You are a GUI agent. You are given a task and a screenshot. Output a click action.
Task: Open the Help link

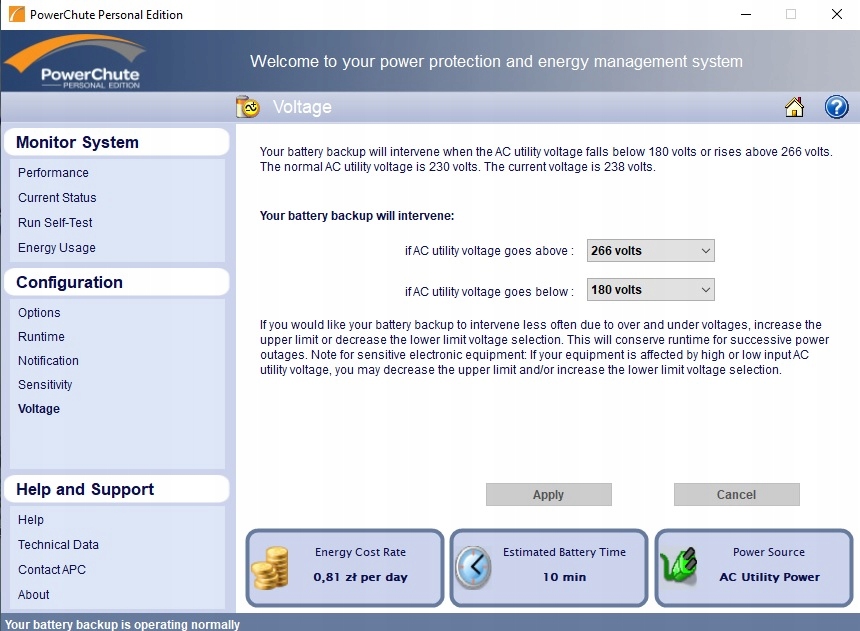click(x=31, y=520)
